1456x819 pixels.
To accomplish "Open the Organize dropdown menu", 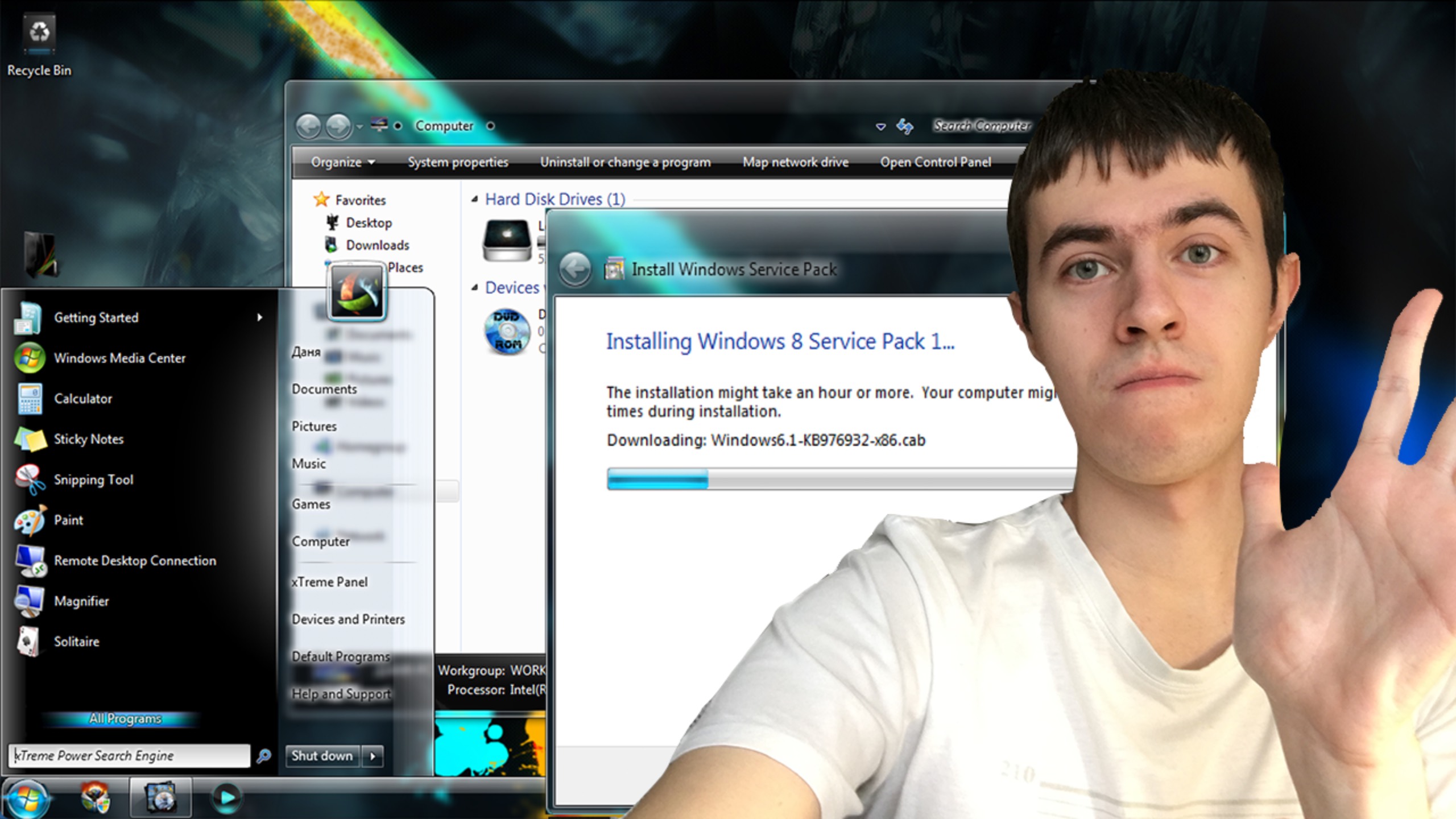I will click(343, 163).
